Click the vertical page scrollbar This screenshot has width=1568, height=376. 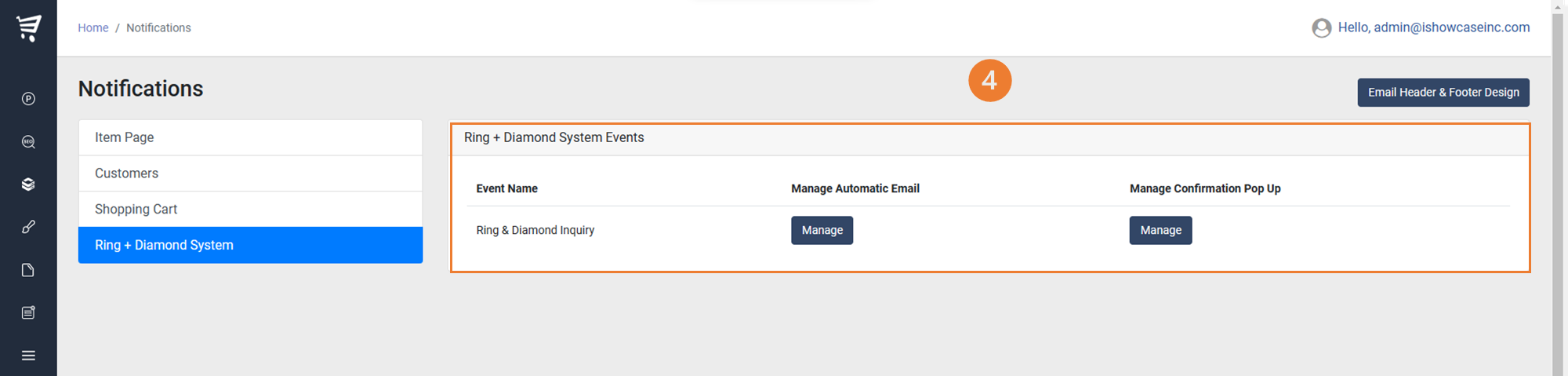coord(1558,188)
